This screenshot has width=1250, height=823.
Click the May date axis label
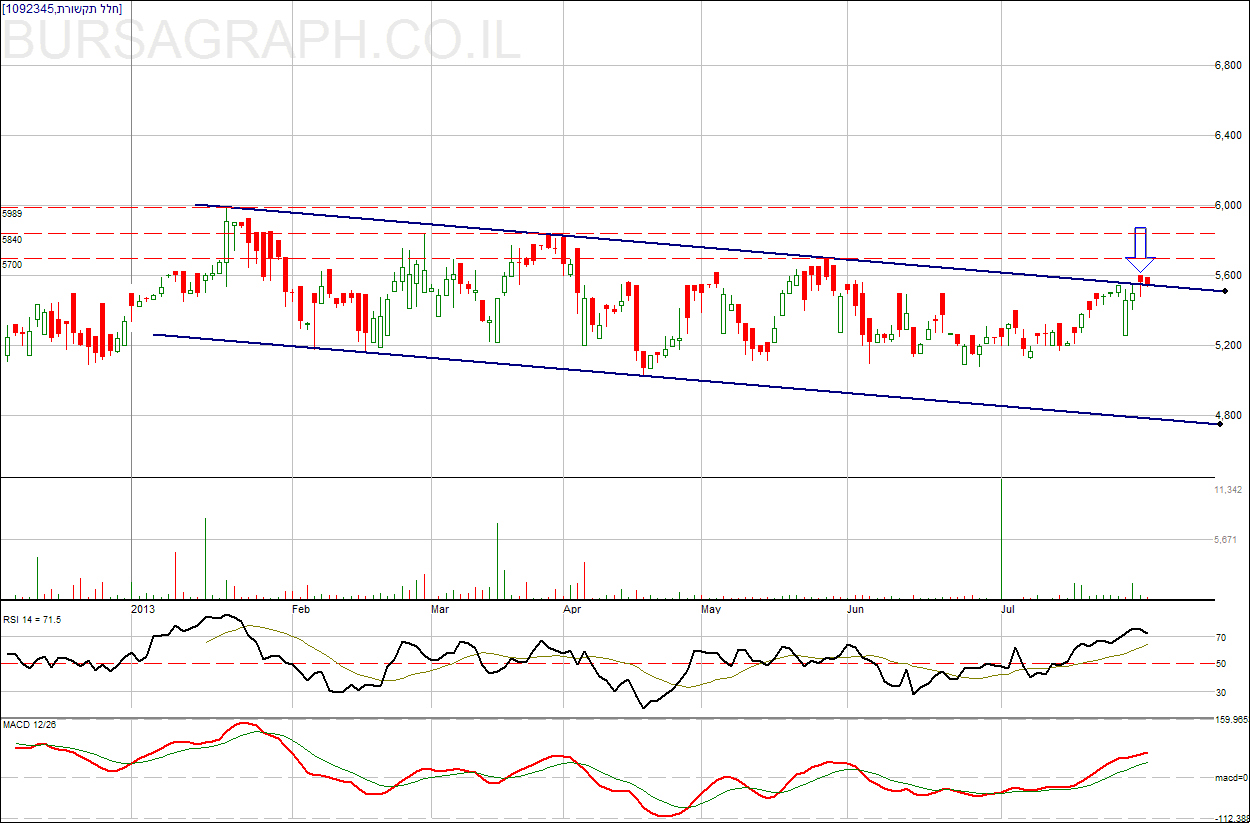[x=711, y=608]
